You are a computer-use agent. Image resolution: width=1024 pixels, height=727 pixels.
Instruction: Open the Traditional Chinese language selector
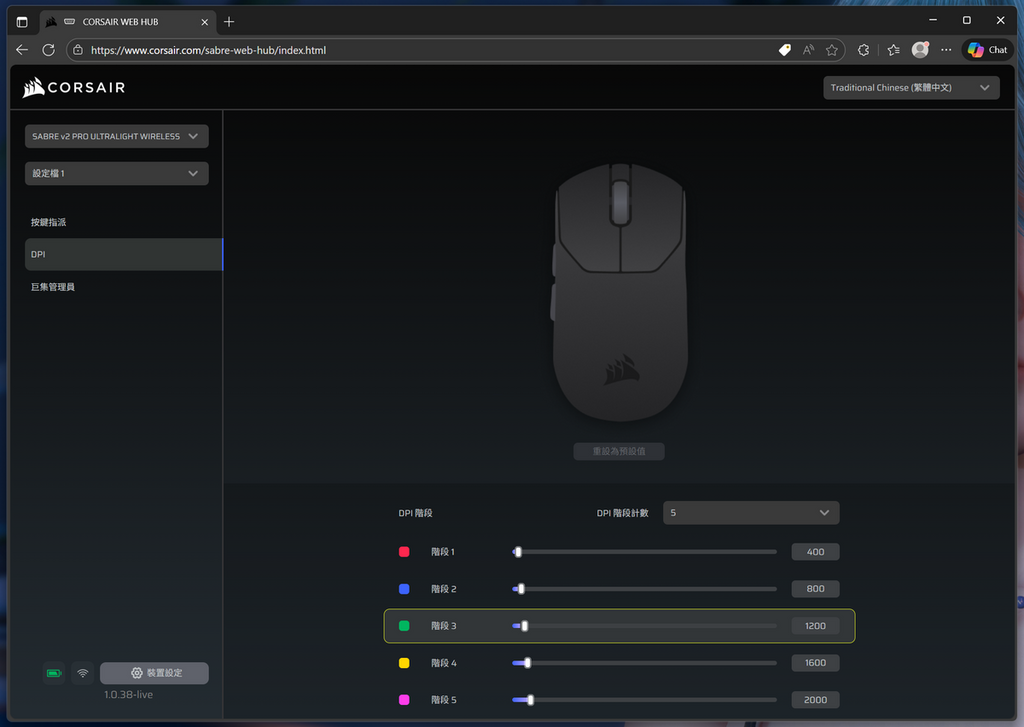coord(910,87)
